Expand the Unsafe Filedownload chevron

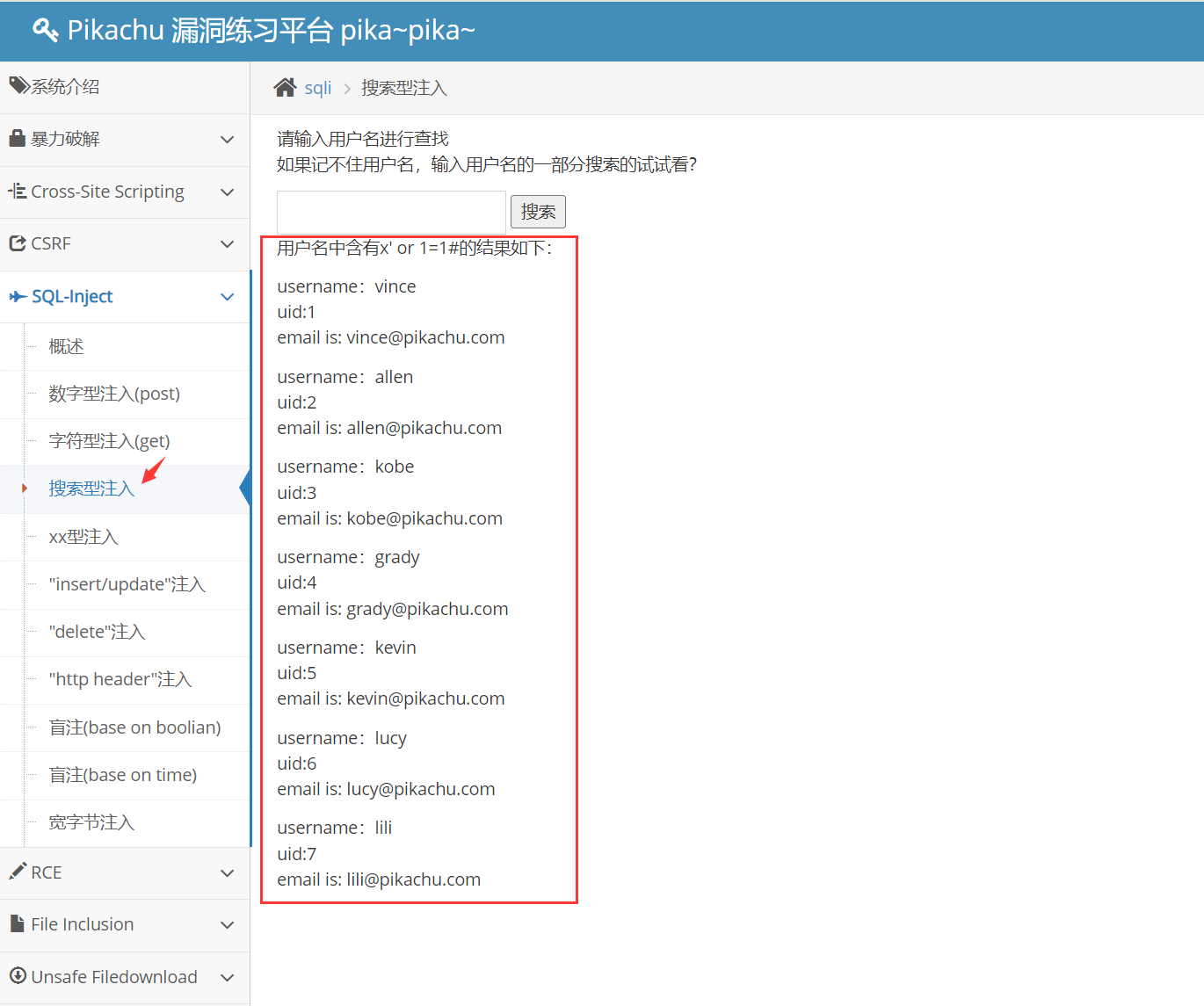pyautogui.click(x=228, y=977)
